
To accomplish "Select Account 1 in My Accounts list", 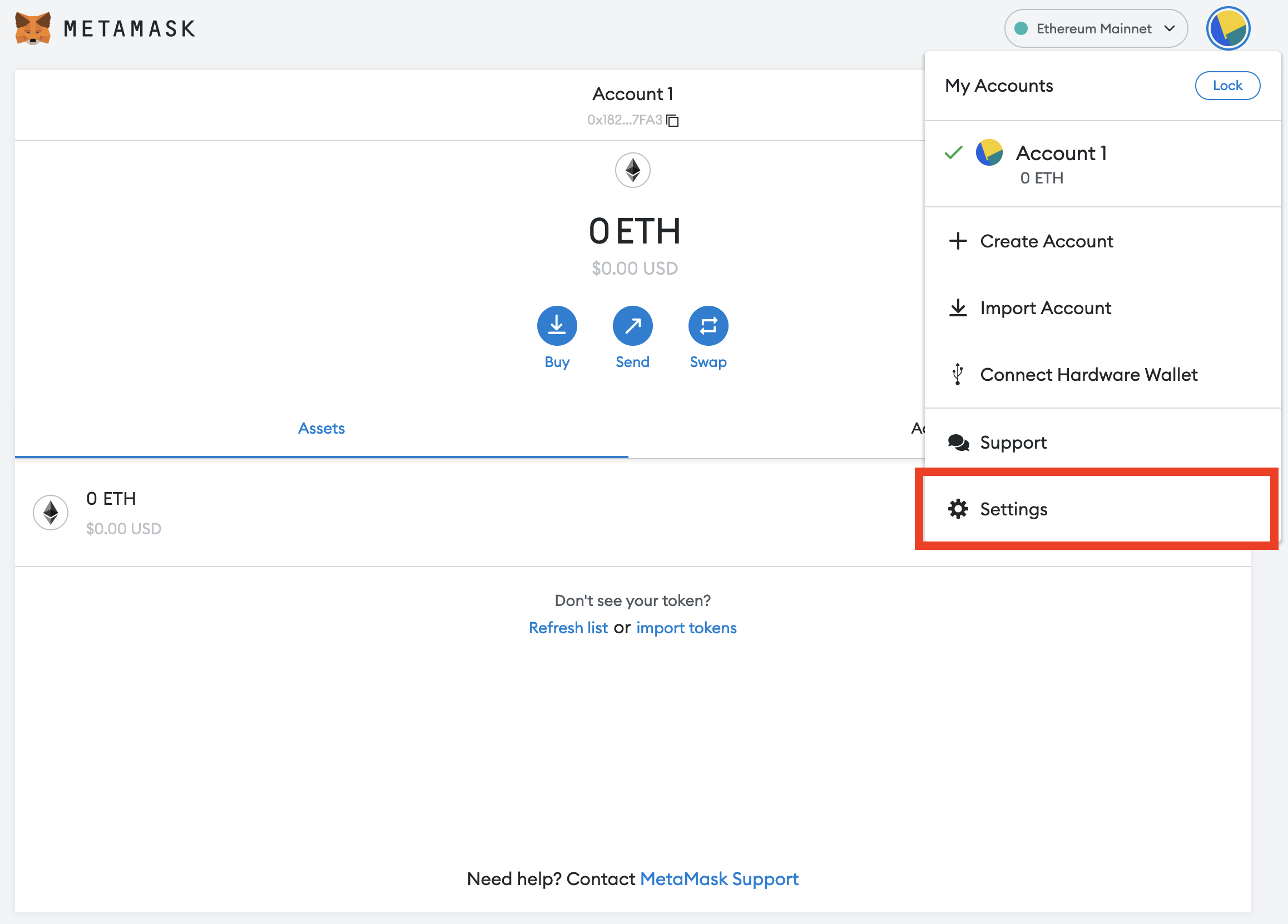I will point(1102,164).
